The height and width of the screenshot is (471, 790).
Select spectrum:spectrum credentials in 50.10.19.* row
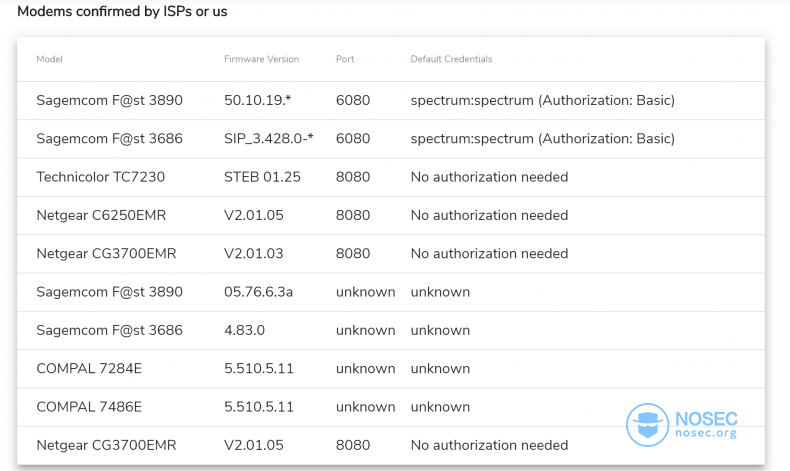pos(543,100)
